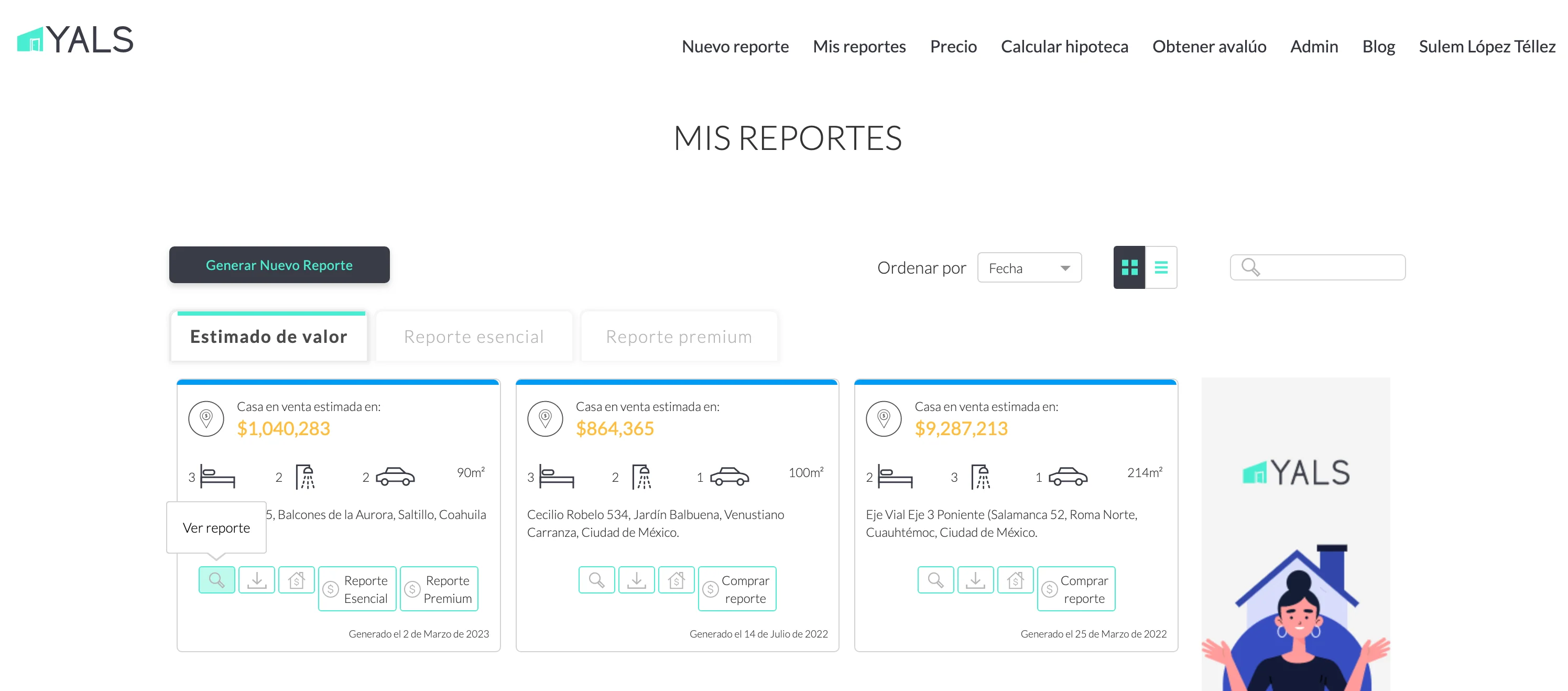Open the Sulem López Téllez user menu
The image size is (1568, 691).
point(1486,46)
